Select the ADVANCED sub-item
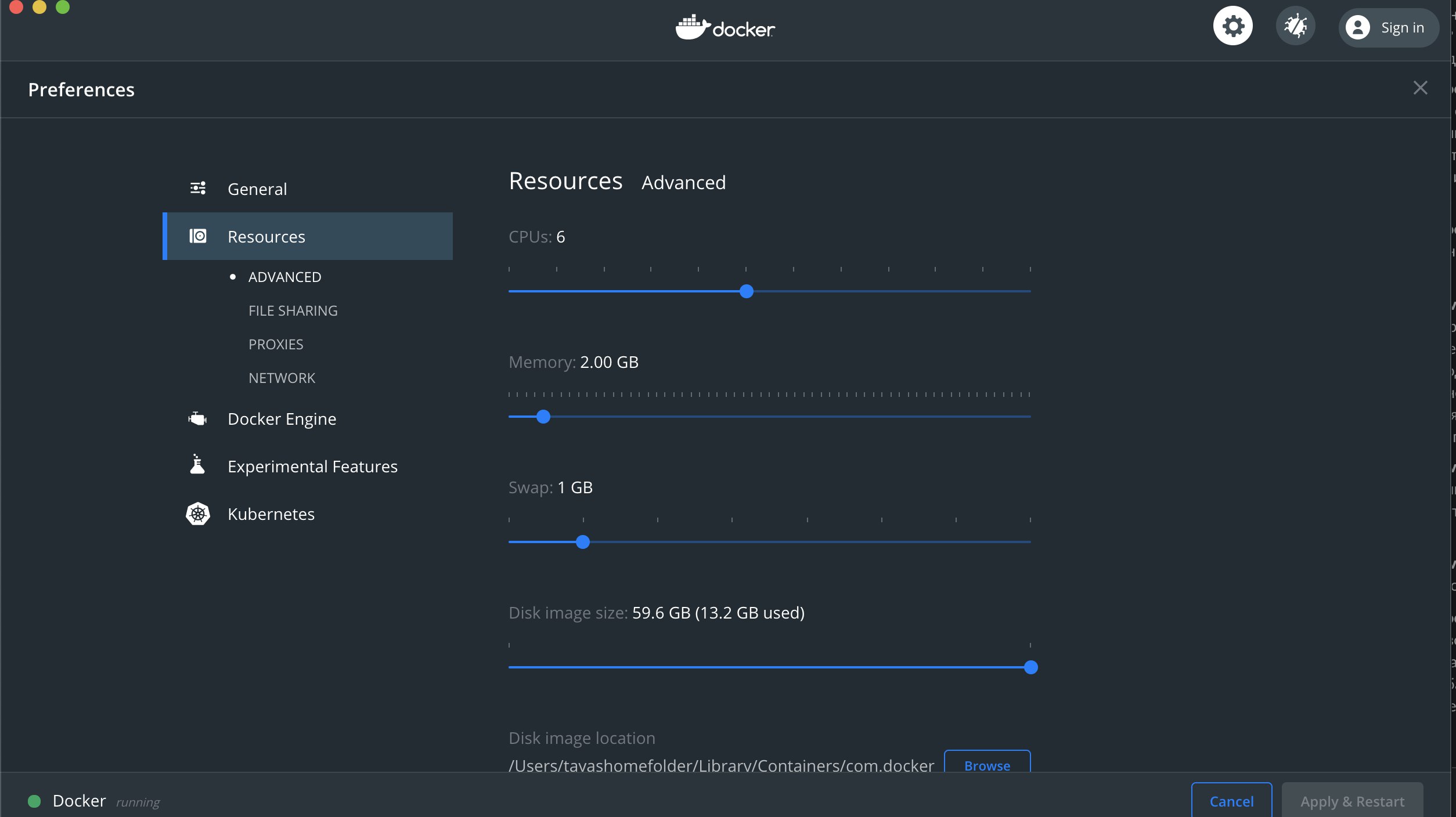Image resolution: width=1456 pixels, height=817 pixels. 284,277
